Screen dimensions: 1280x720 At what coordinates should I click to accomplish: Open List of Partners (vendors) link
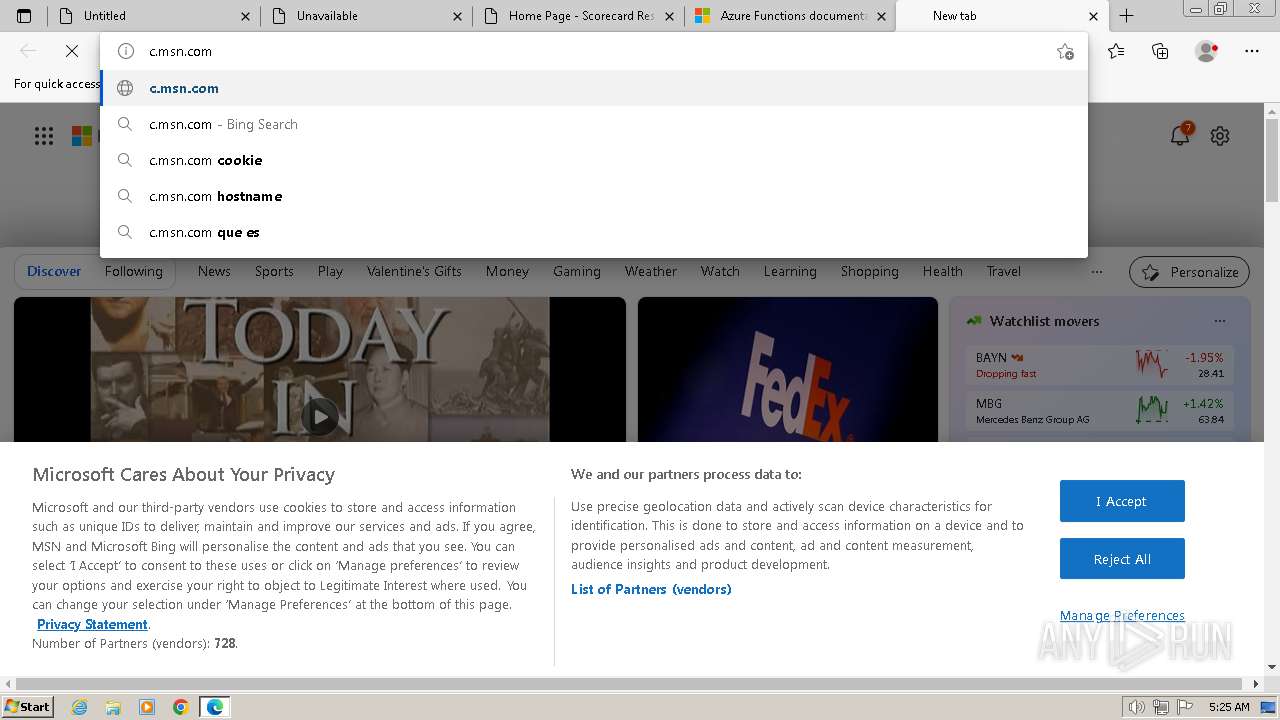coord(651,589)
